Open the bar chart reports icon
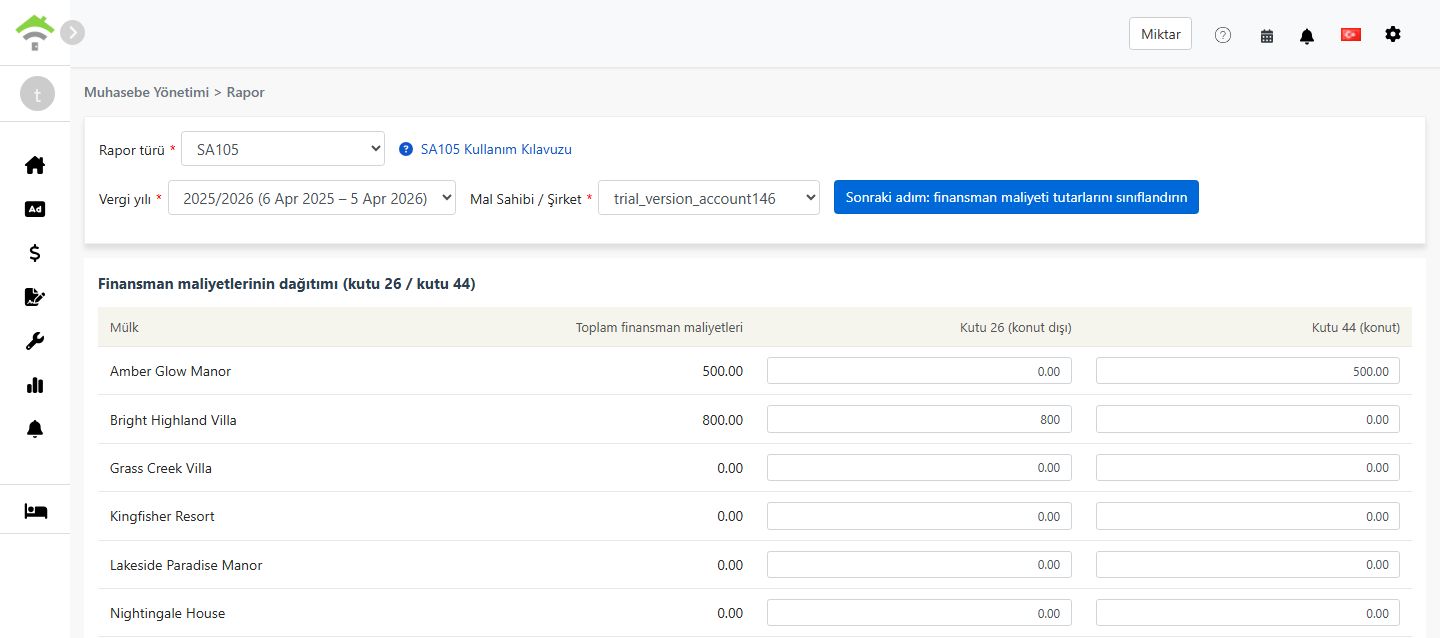 (35, 385)
